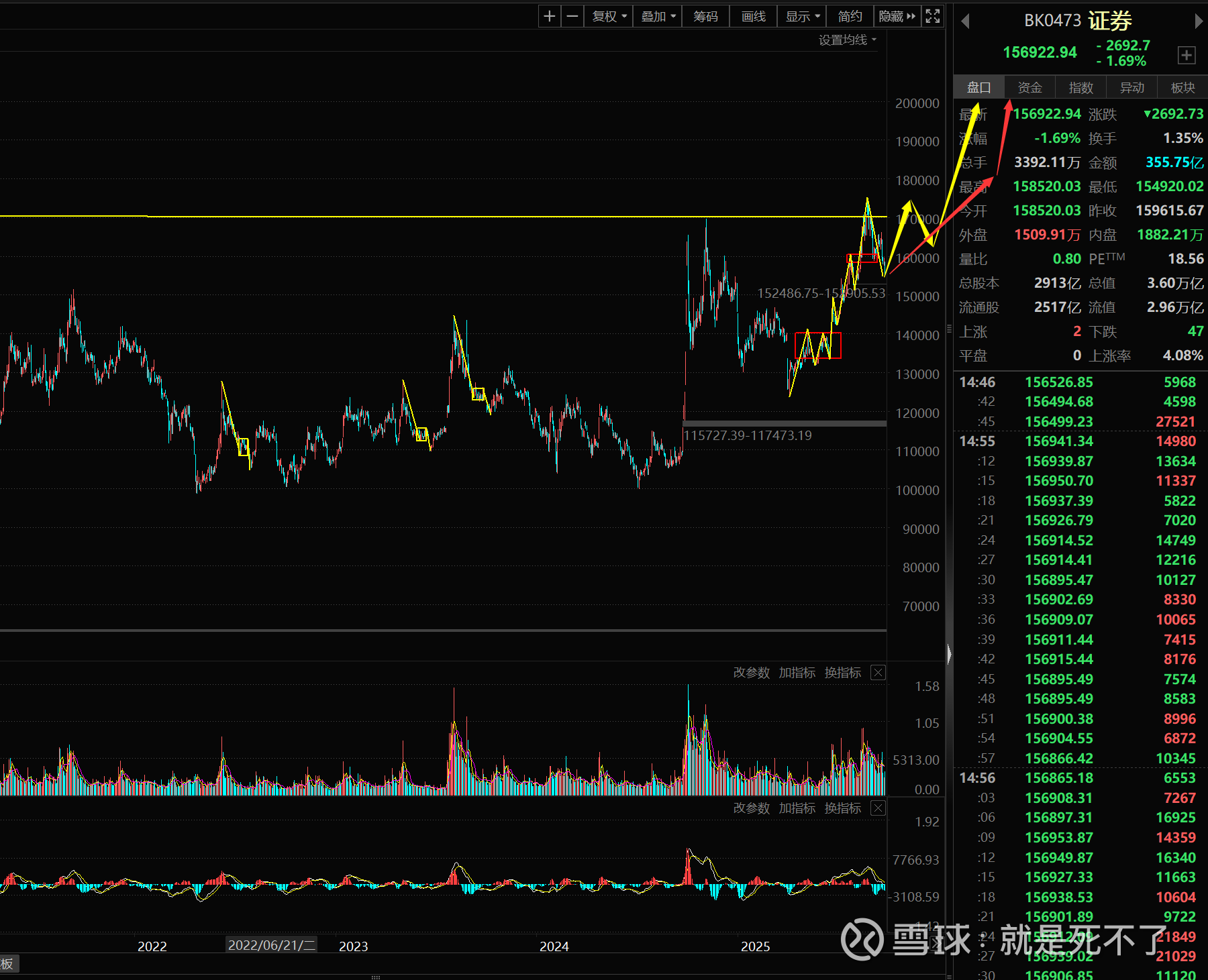Select the 14:55 tick row 156941.34
Image resolution: width=1208 pixels, height=980 pixels.
pyautogui.click(x=1080, y=441)
